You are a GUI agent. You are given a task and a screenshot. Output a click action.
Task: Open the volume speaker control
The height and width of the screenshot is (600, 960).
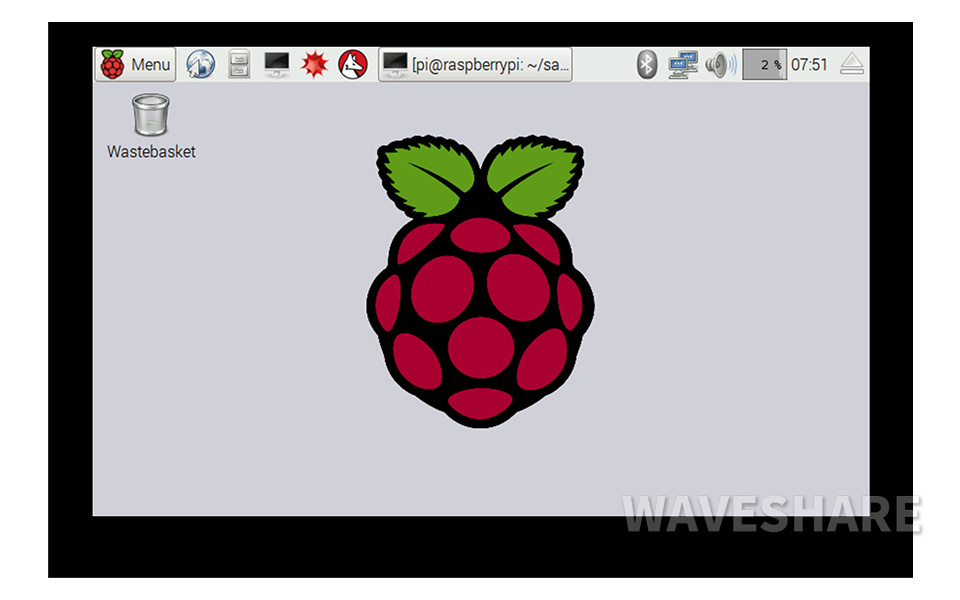(x=719, y=65)
